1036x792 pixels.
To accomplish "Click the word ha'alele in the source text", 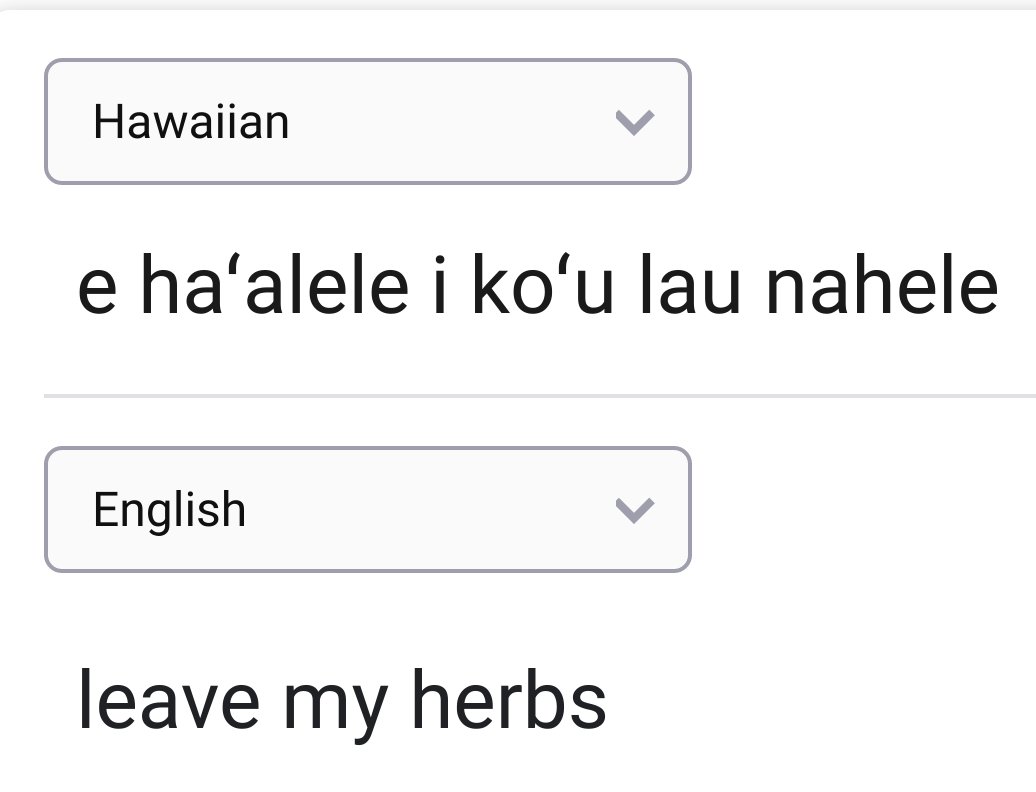I will click(274, 285).
